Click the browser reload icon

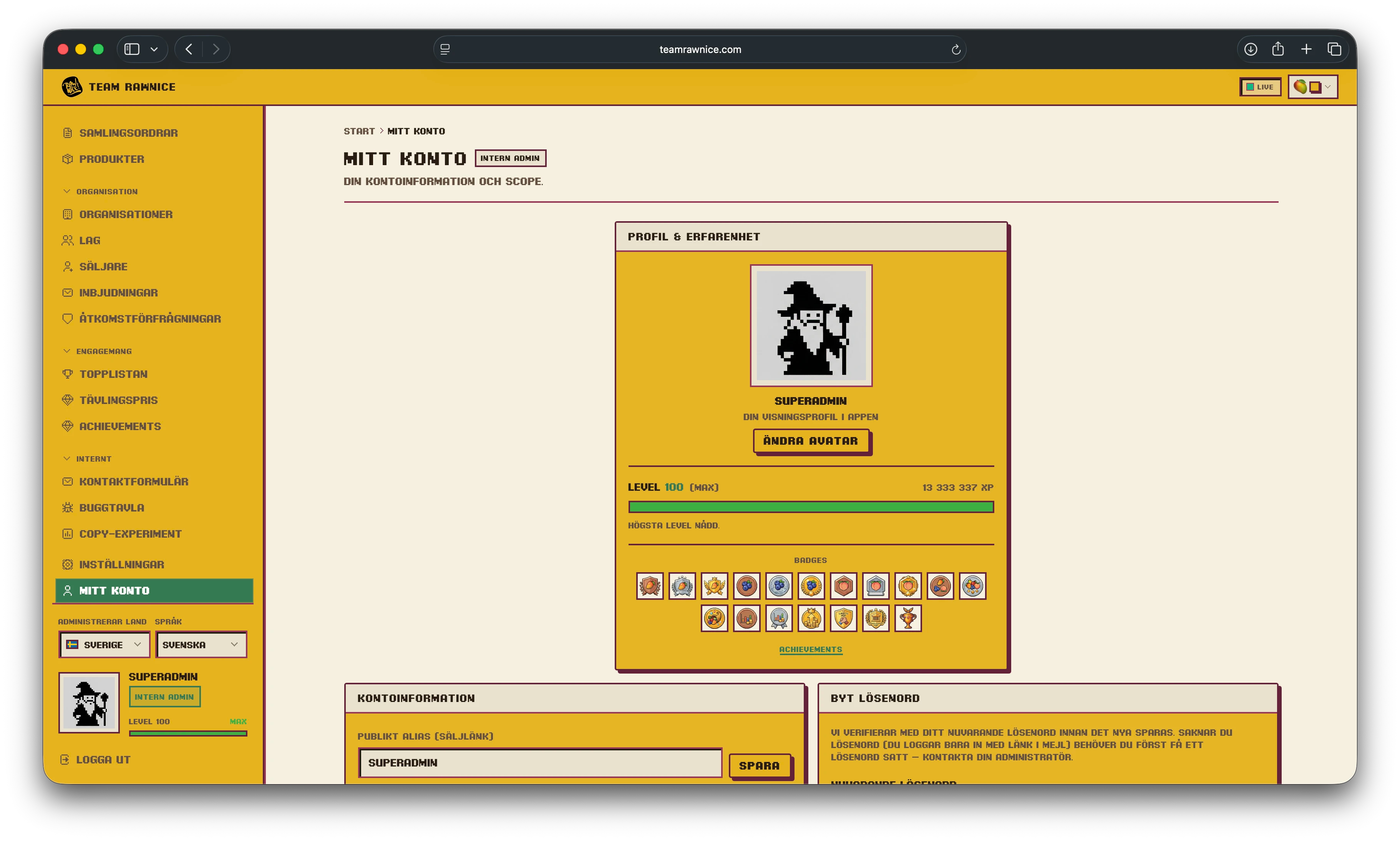pos(955,49)
